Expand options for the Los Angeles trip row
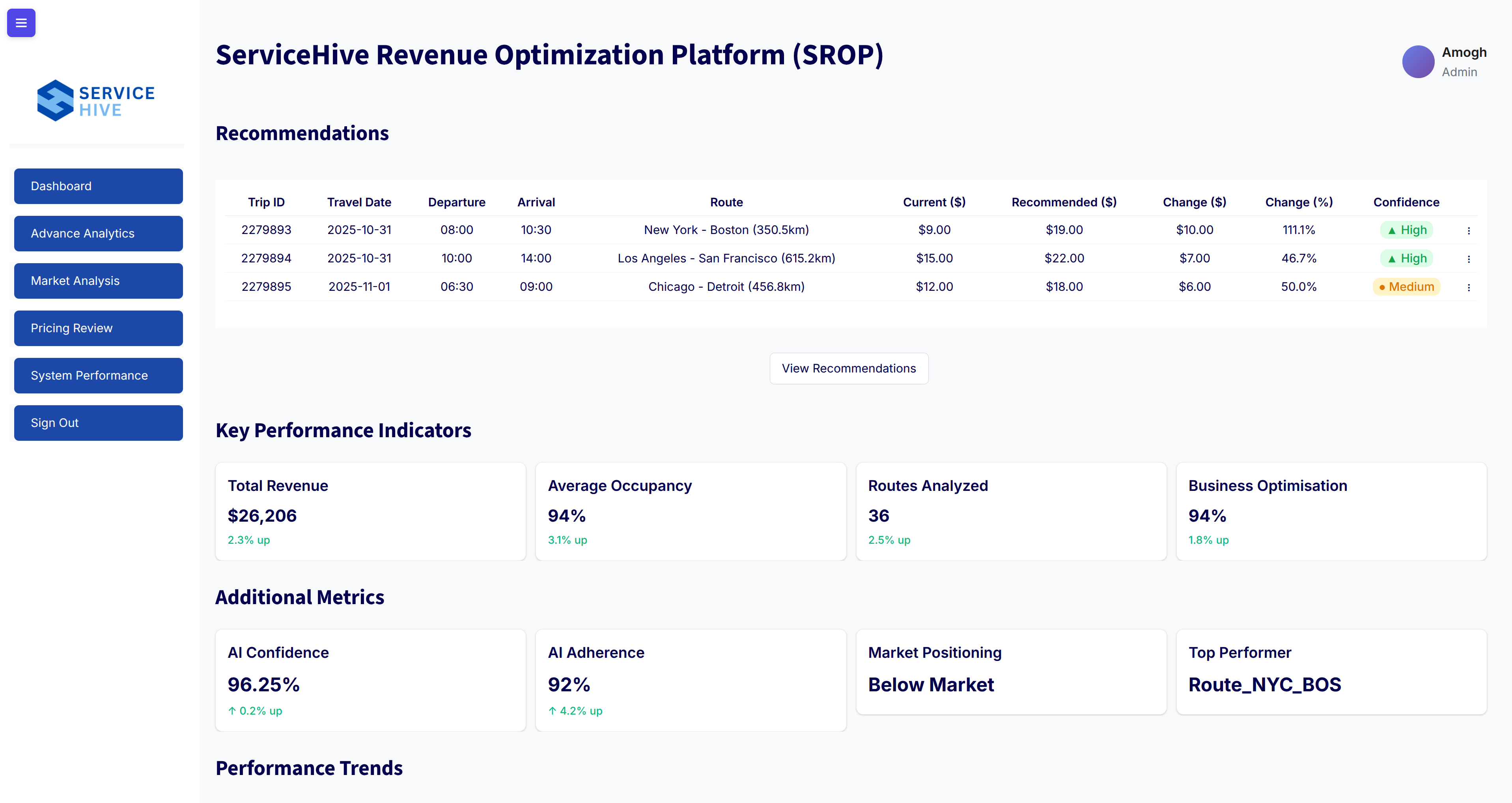 (1469, 258)
